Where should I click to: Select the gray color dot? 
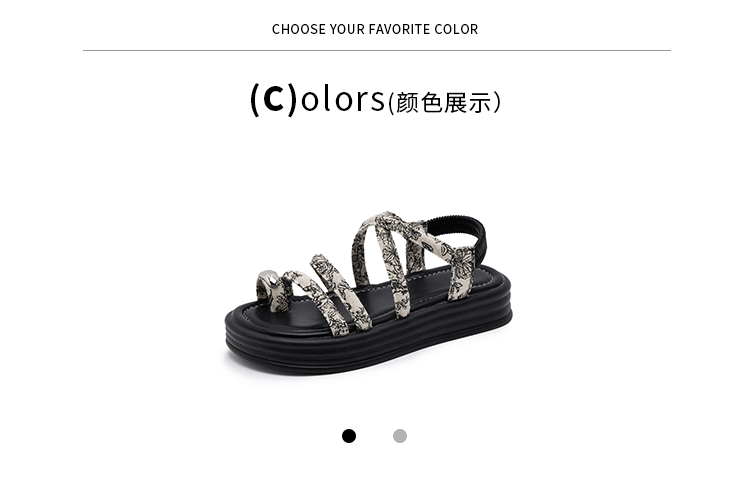coord(400,436)
